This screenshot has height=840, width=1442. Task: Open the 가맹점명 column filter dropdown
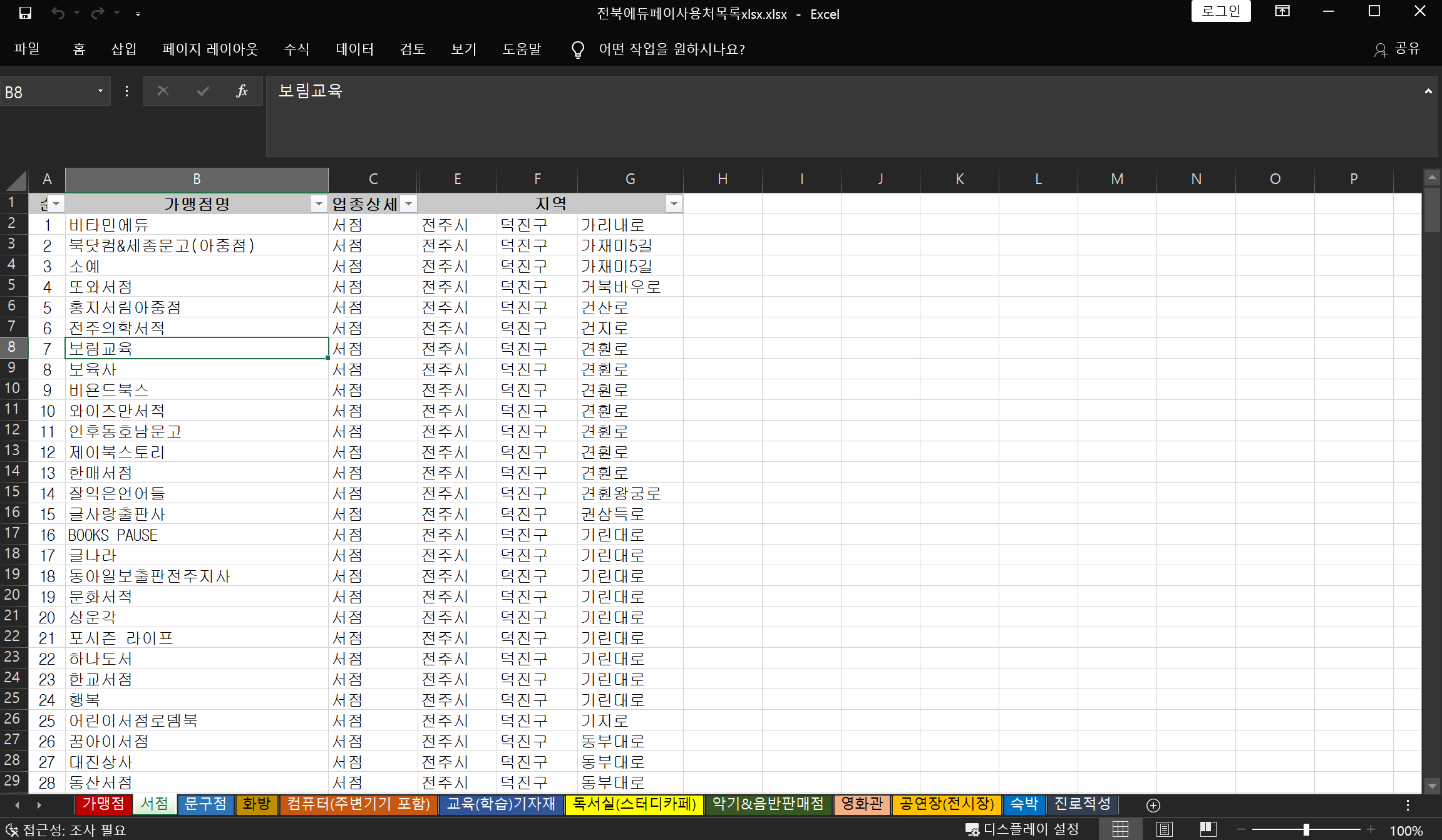click(319, 204)
